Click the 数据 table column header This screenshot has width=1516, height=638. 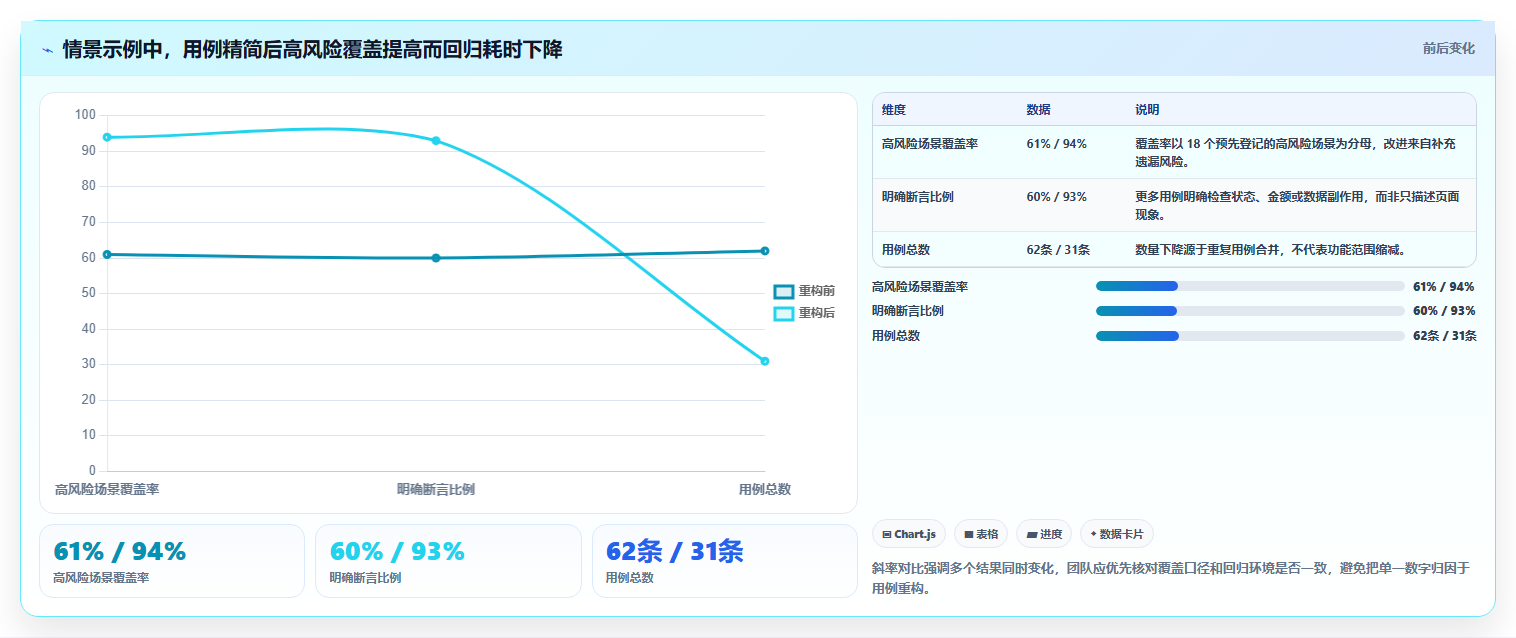pyautogui.click(x=1038, y=110)
